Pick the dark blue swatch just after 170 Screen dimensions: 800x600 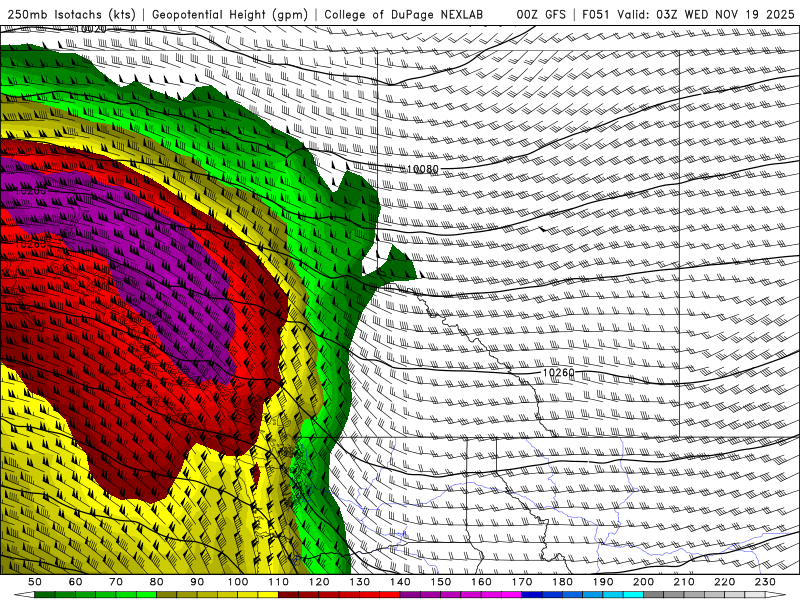tap(532, 594)
